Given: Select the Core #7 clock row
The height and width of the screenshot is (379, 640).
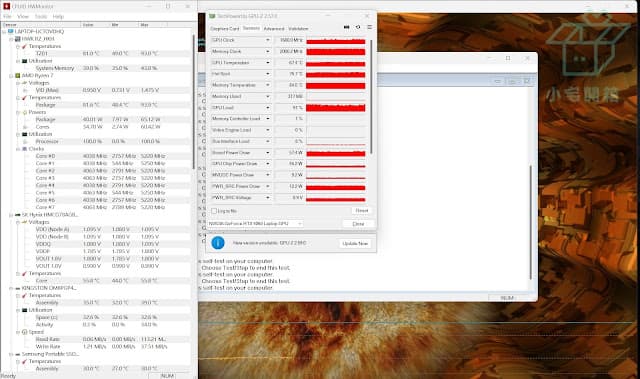Looking at the screenshot, I should 96,207.
